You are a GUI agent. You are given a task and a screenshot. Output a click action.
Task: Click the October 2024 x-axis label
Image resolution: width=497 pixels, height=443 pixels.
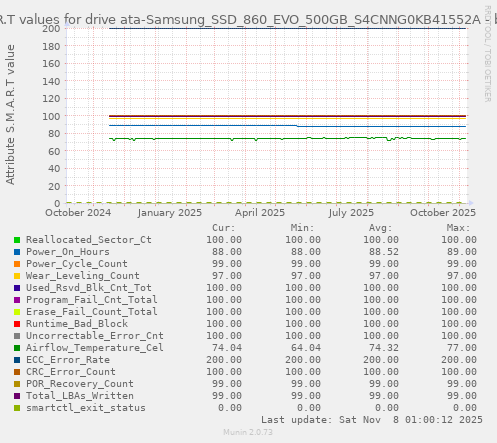(78, 213)
